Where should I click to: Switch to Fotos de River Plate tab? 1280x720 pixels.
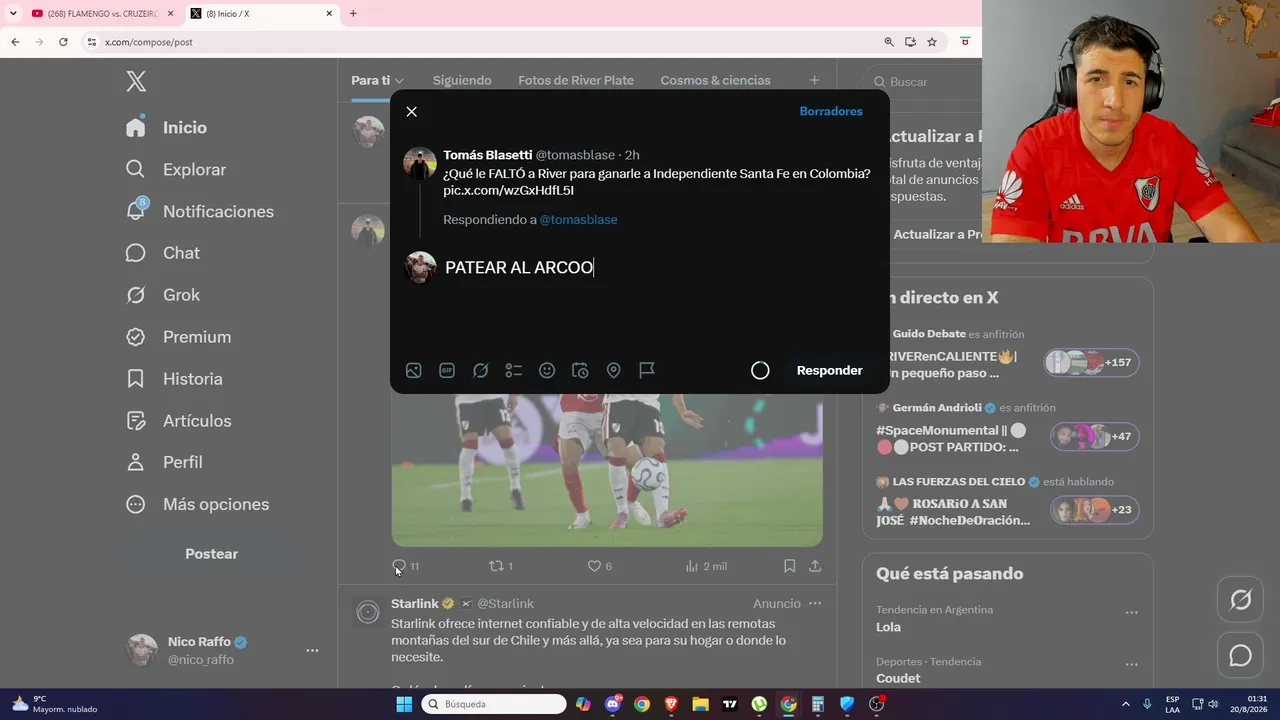pos(576,81)
